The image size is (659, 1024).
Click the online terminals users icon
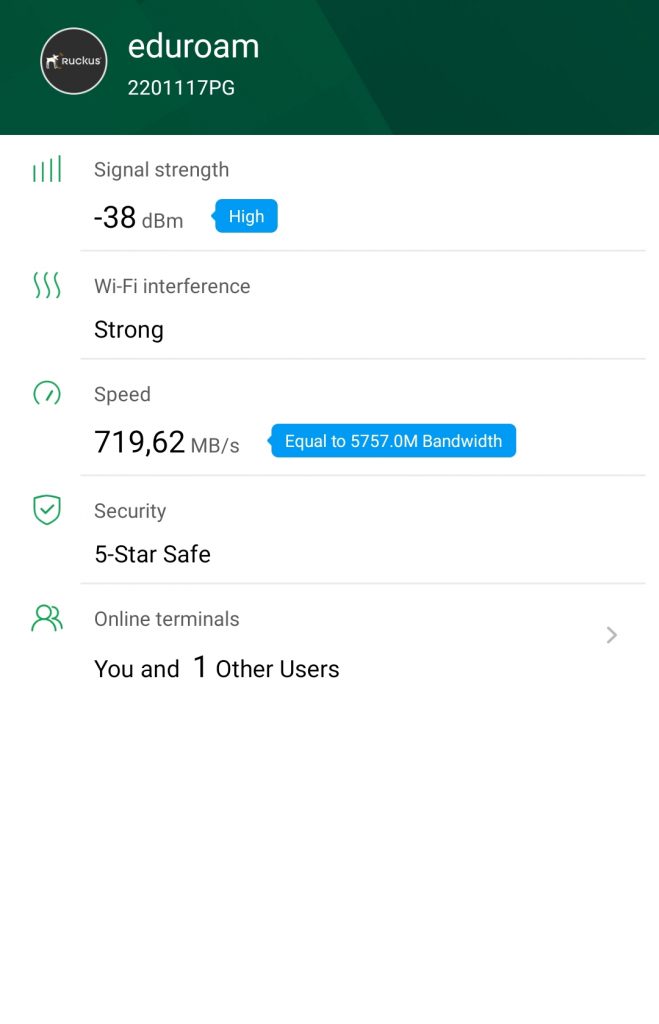coord(47,619)
